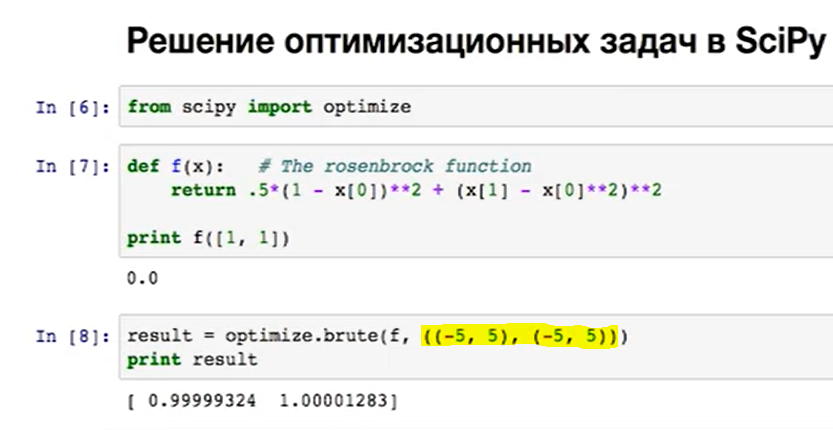Select the "In [8]:" prompt label
This screenshot has width=833, height=430.
coord(73,336)
